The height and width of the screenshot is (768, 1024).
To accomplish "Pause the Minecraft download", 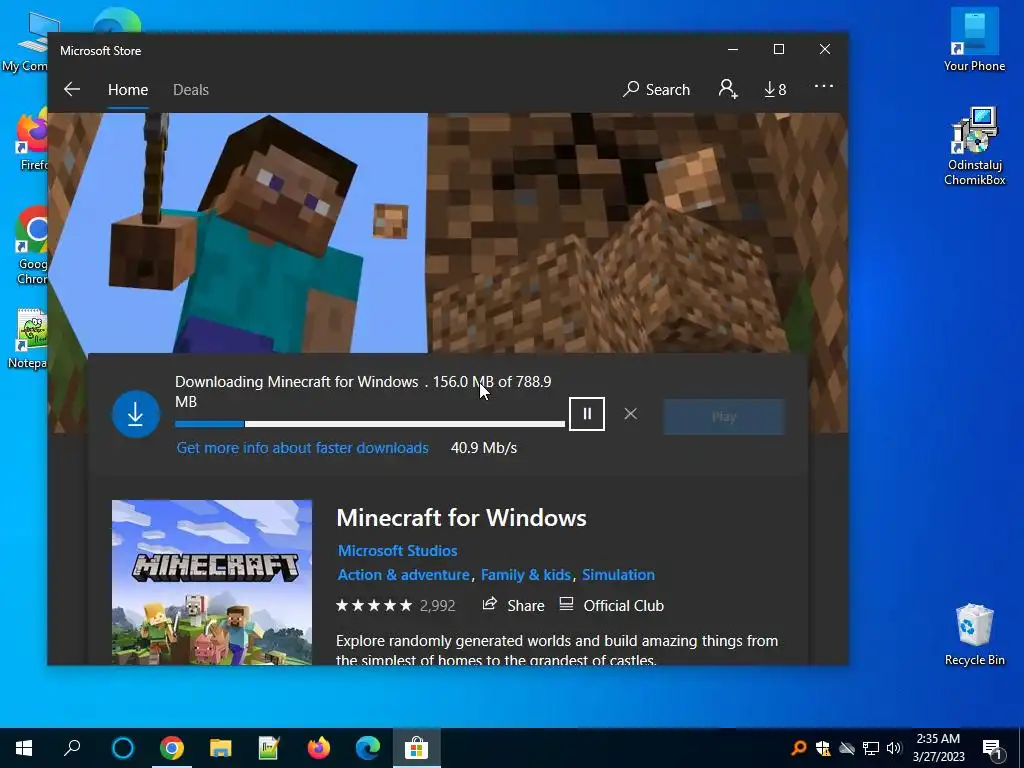I will [x=586, y=413].
